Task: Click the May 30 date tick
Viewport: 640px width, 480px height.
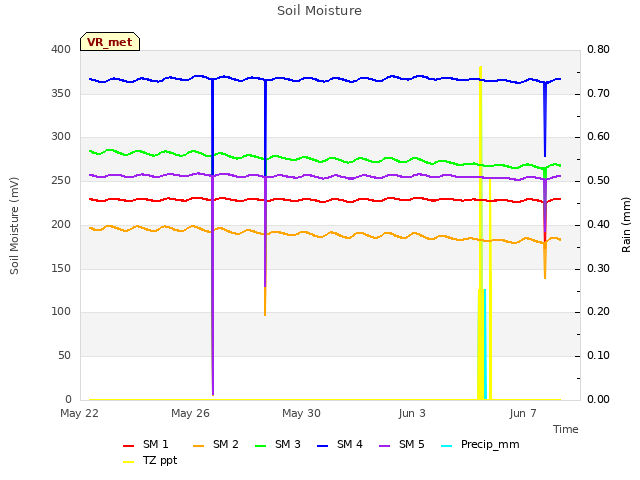Action: tap(301, 413)
